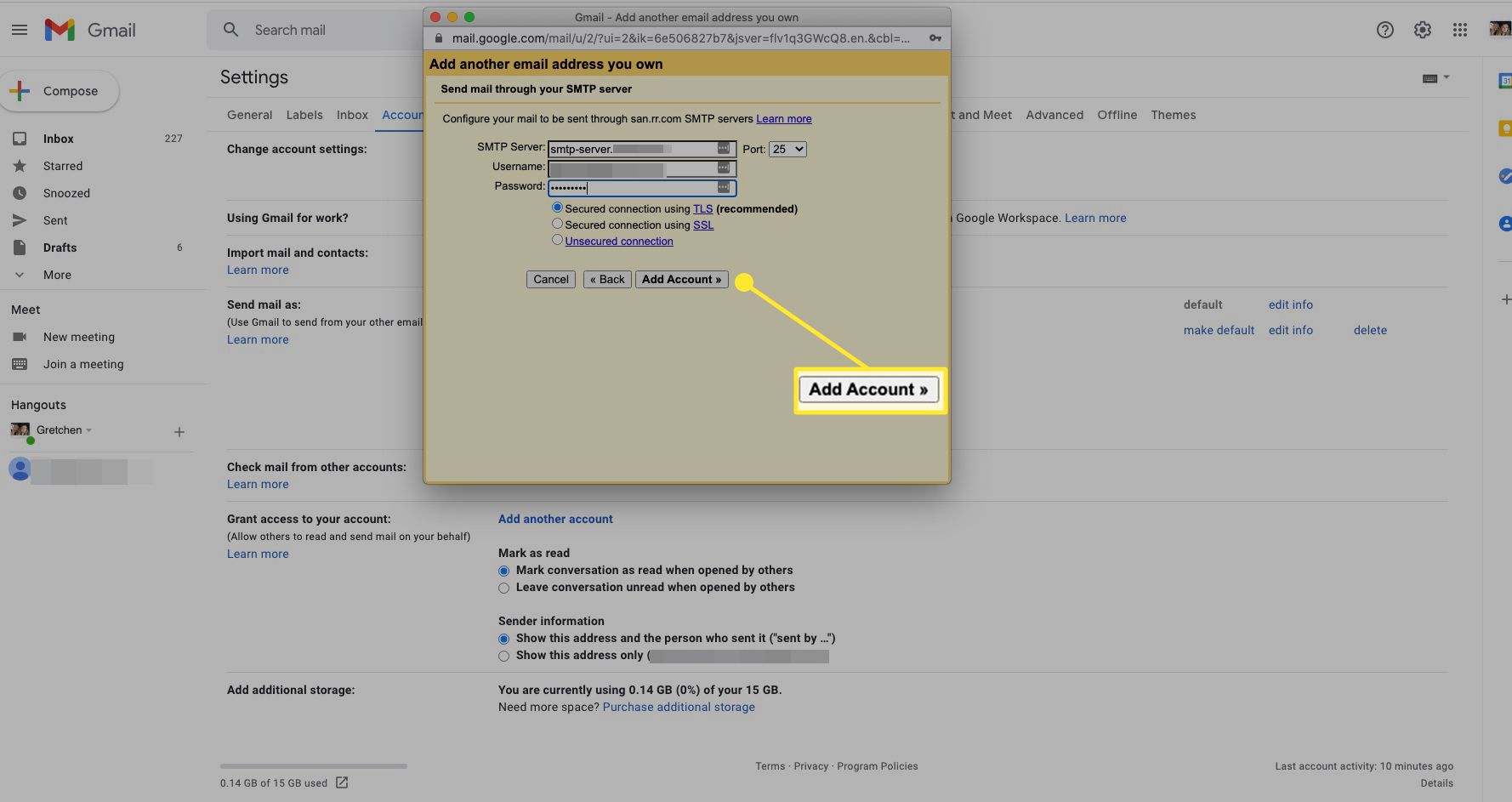This screenshot has height=802, width=1512.
Task: Open Google Tasks in side panel
Action: [x=1505, y=176]
